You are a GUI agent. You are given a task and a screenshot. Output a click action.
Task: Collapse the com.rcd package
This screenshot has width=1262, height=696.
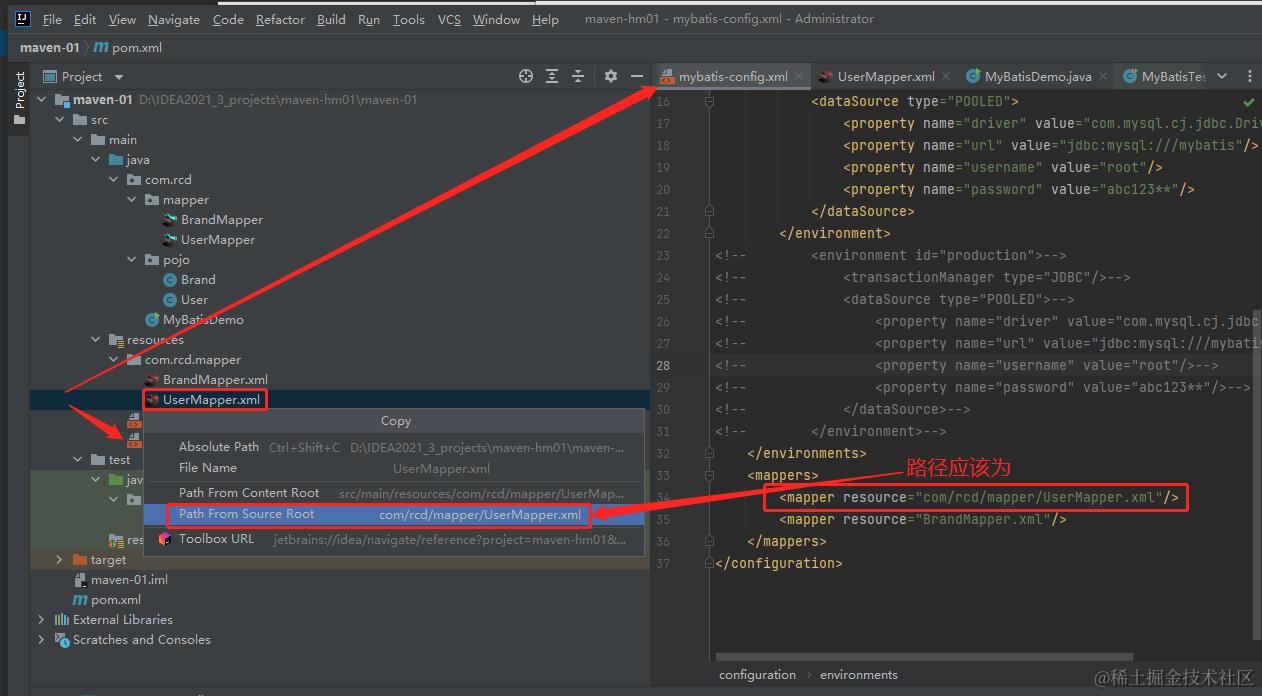click(x=114, y=180)
